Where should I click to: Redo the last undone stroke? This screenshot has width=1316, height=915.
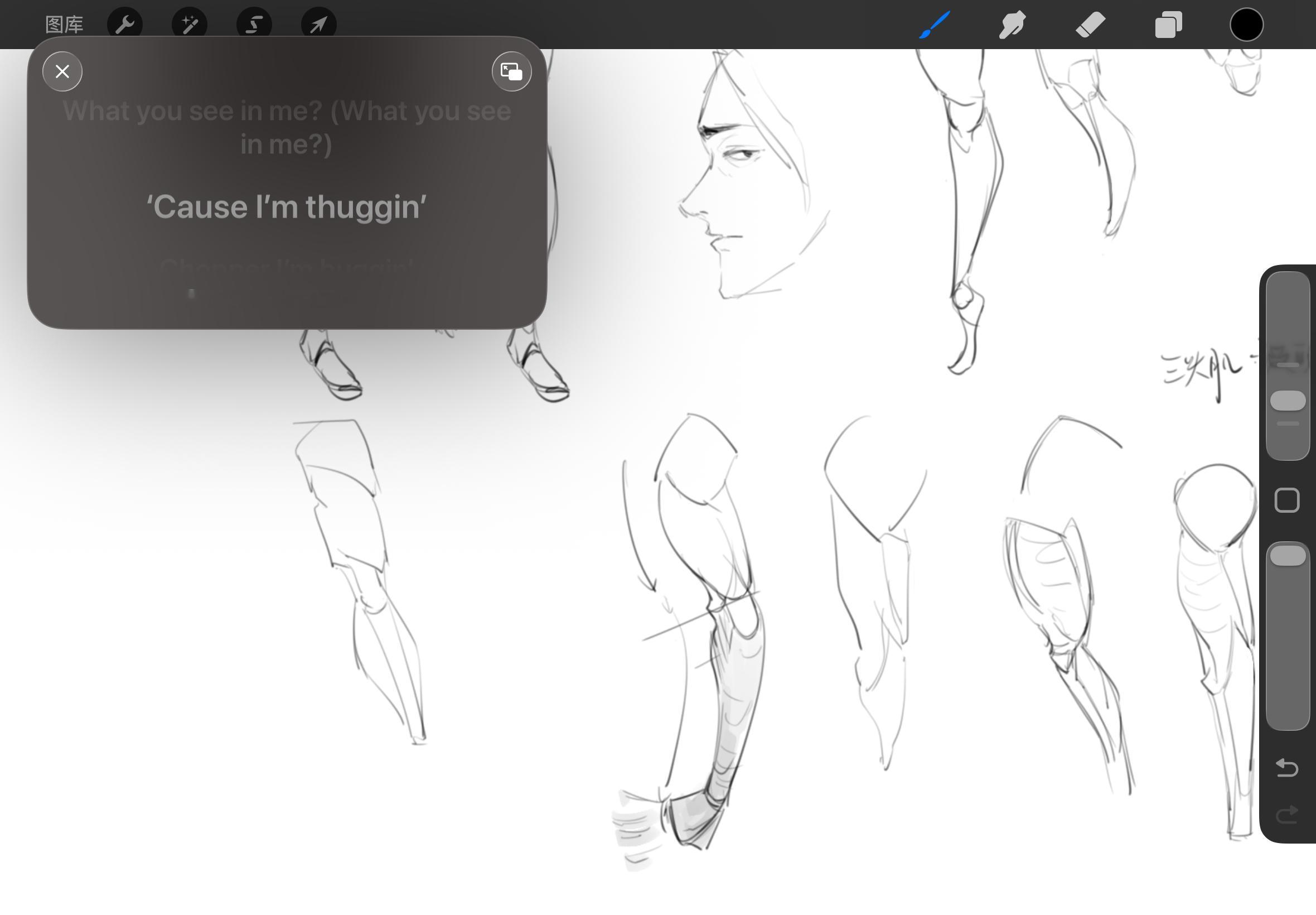pos(1287,814)
